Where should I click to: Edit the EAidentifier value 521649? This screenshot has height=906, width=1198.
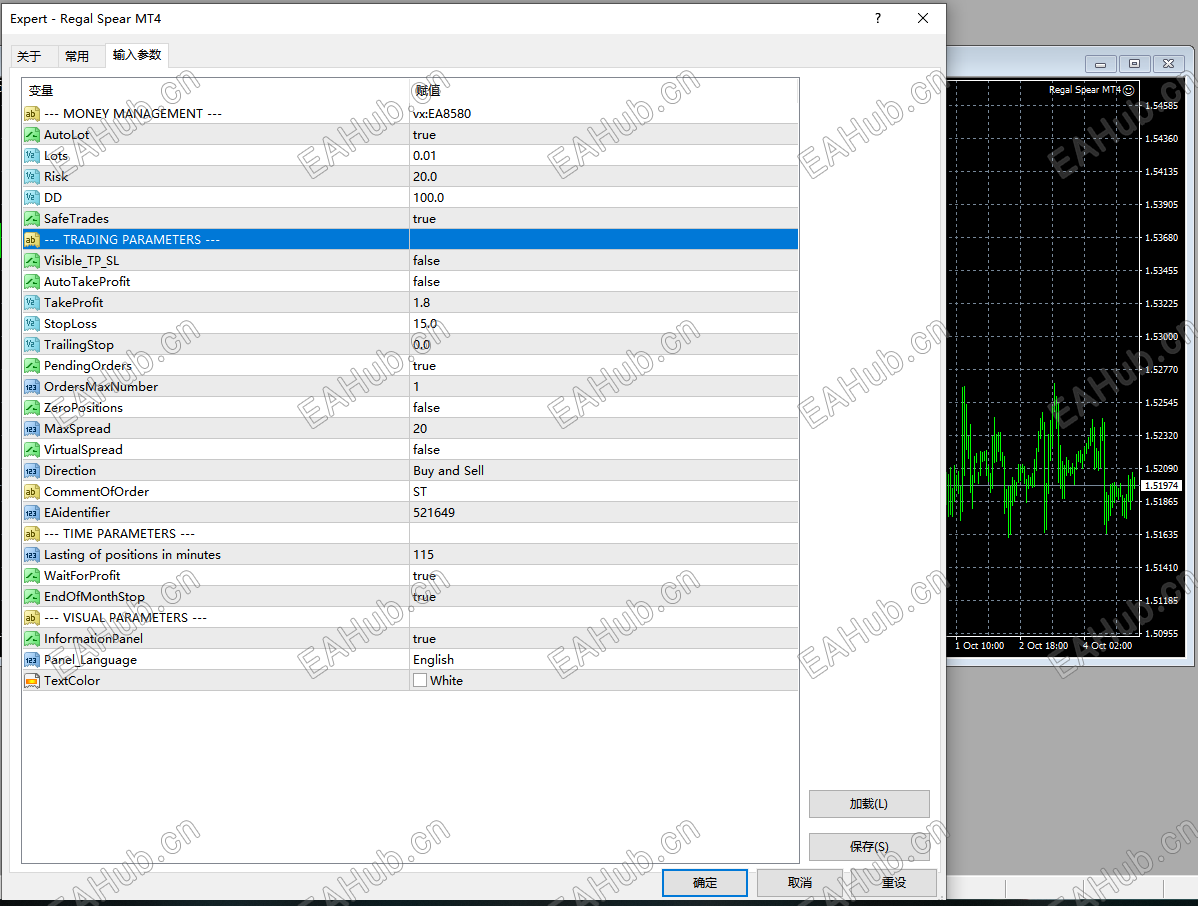point(434,513)
